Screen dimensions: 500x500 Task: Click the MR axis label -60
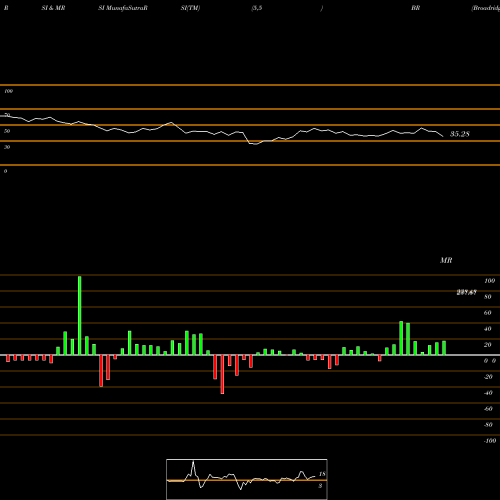point(488,409)
